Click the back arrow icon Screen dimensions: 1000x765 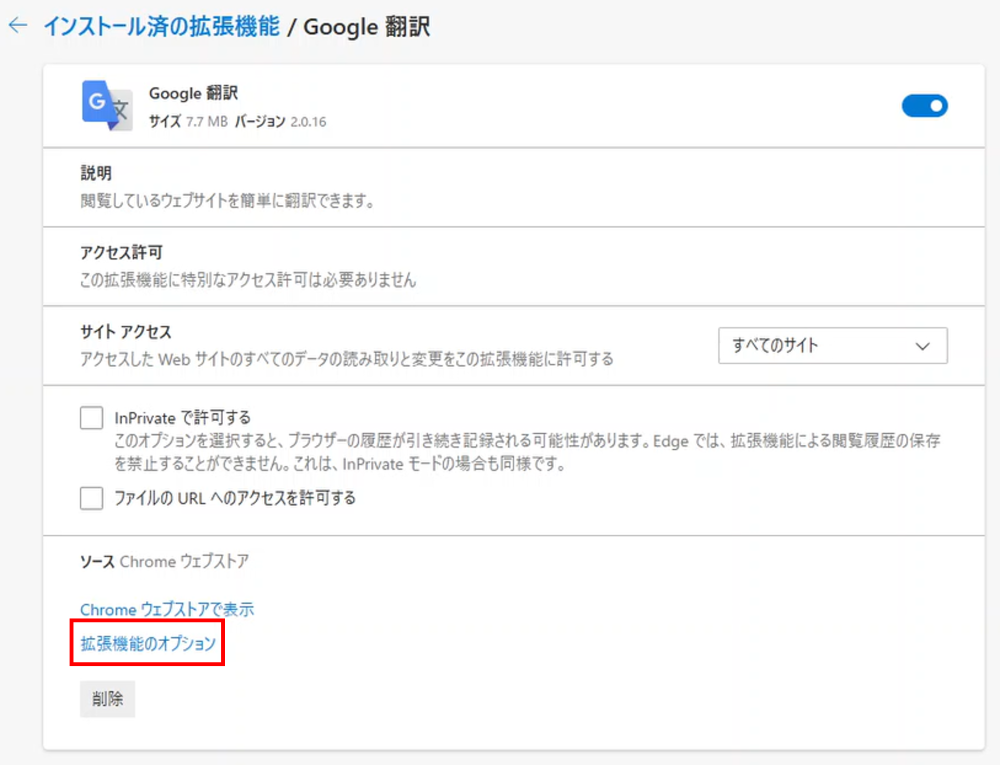(17, 26)
